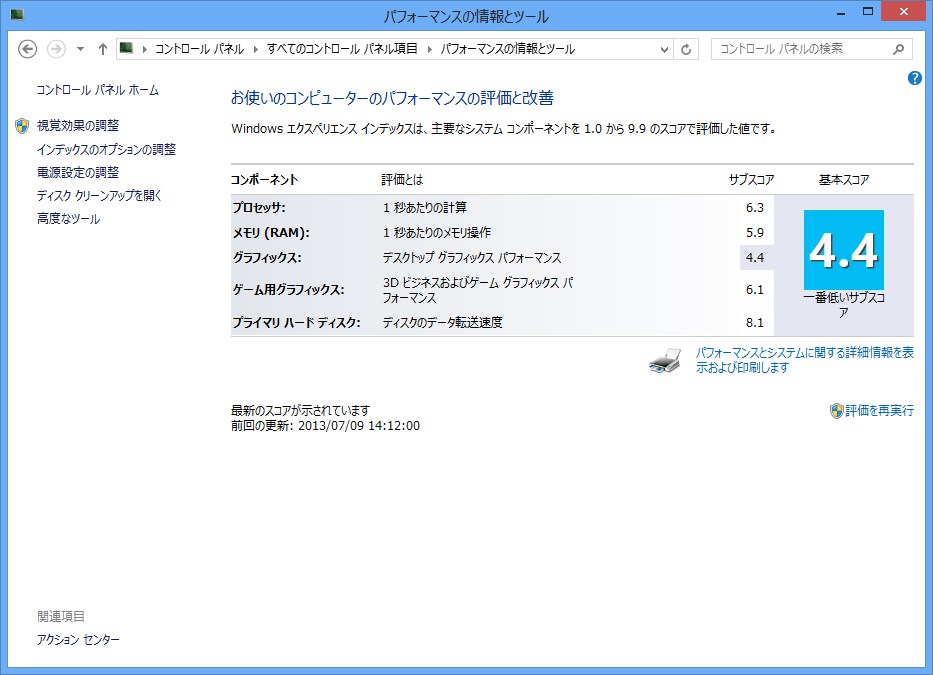Select the グラフィックス: row label
This screenshot has height=675, width=933.
coord(267,258)
